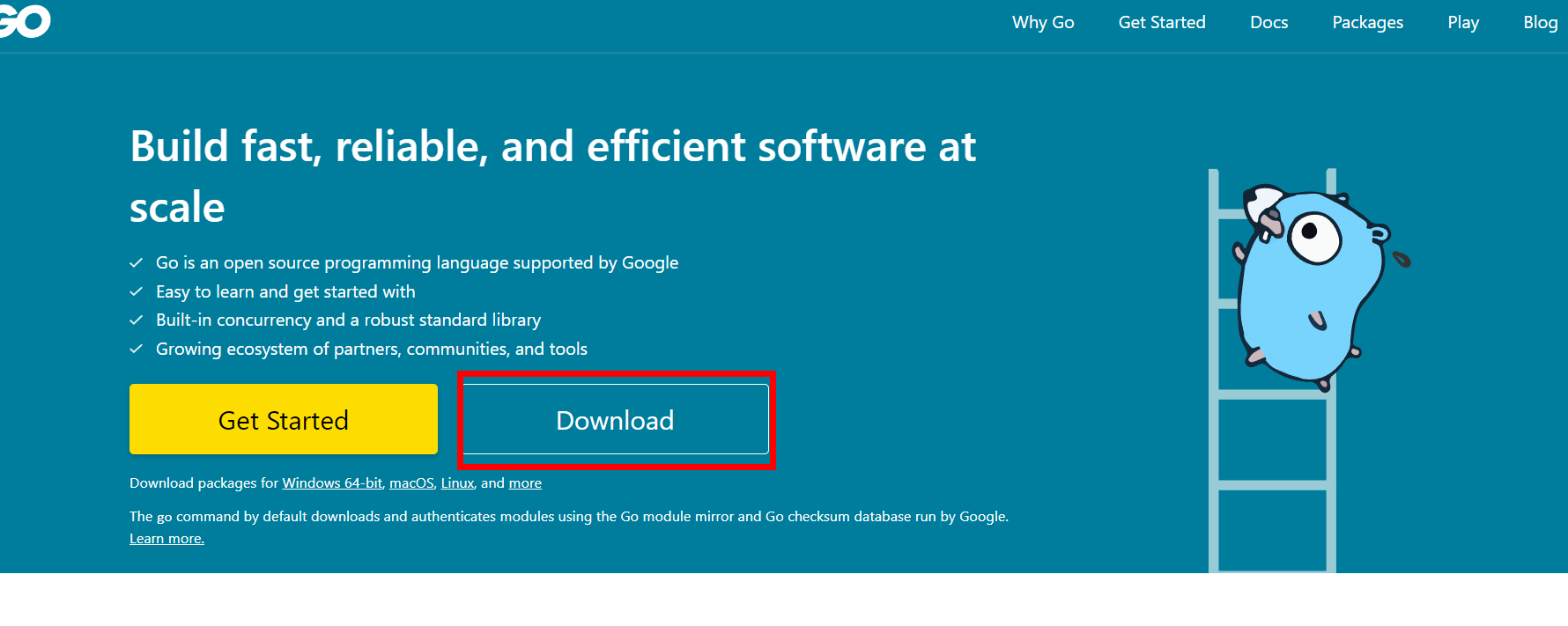Open the macOS download link
The height and width of the screenshot is (626, 1568).
click(x=411, y=483)
